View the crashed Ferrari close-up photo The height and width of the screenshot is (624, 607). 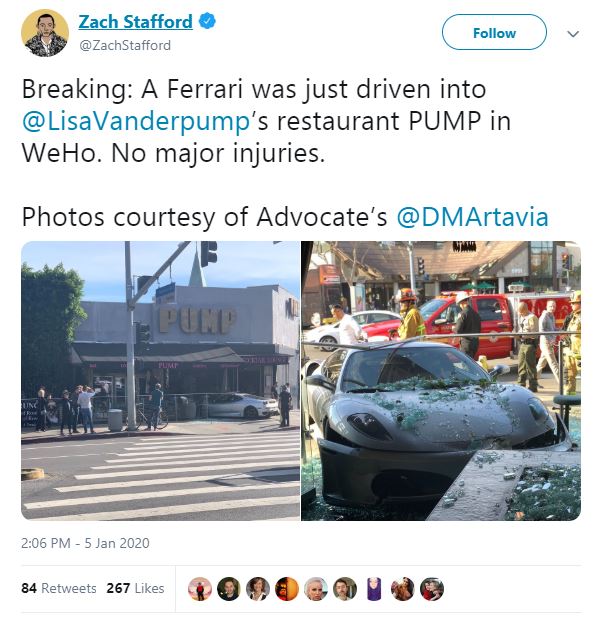pos(441,380)
